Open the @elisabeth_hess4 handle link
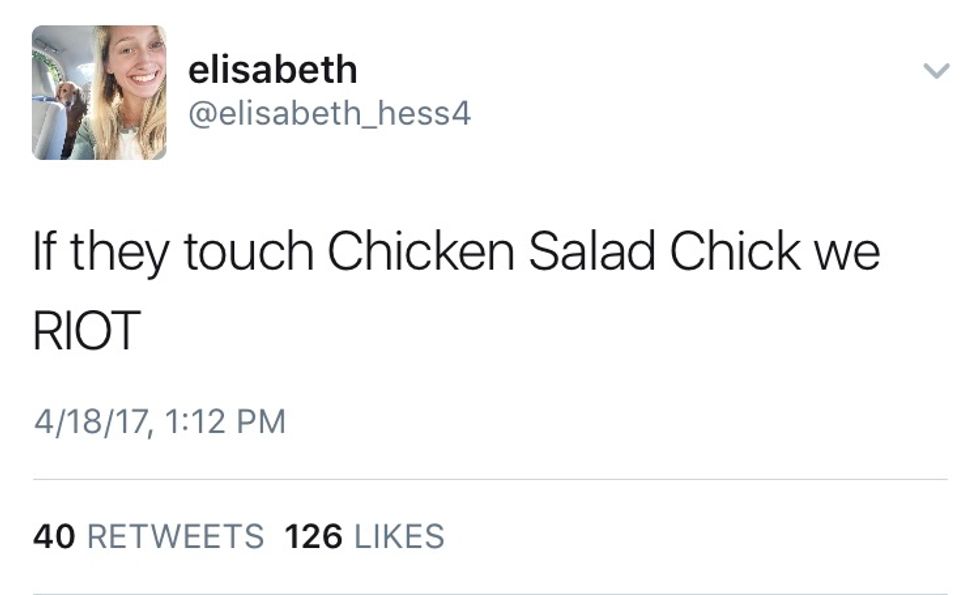The width and height of the screenshot is (980, 595). click(x=329, y=114)
